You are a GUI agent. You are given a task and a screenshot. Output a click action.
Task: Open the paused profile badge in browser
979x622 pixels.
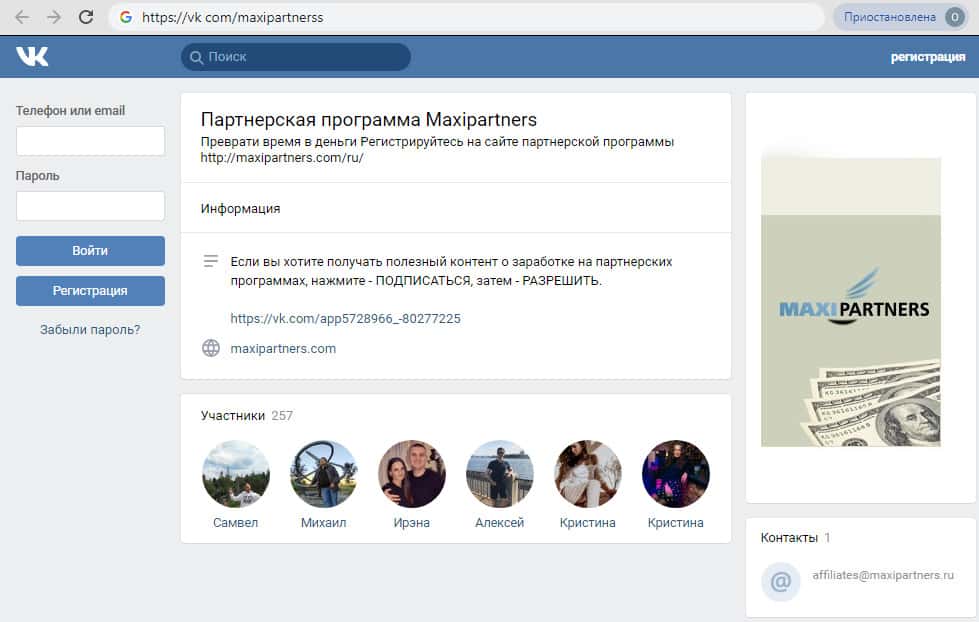tap(899, 17)
